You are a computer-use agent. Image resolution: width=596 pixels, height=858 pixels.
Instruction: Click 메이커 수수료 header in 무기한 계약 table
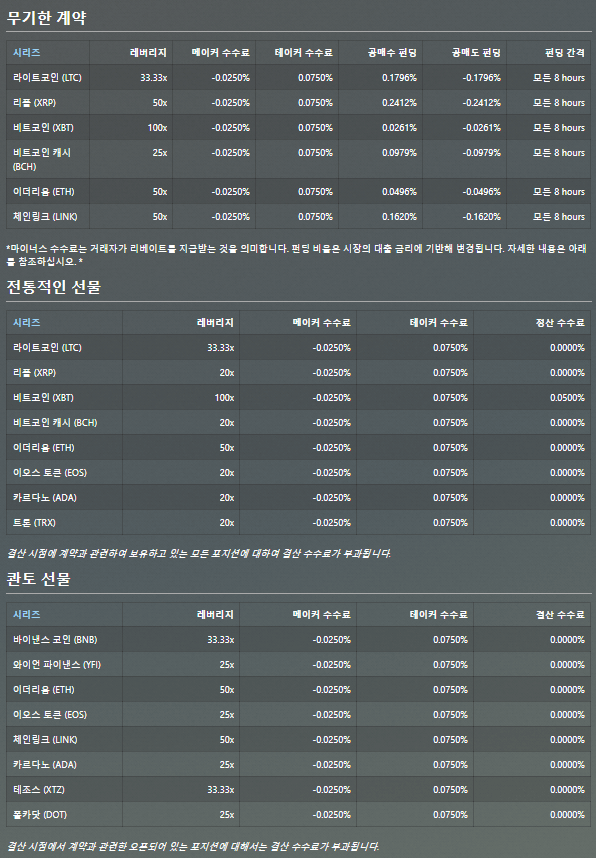pos(221,53)
